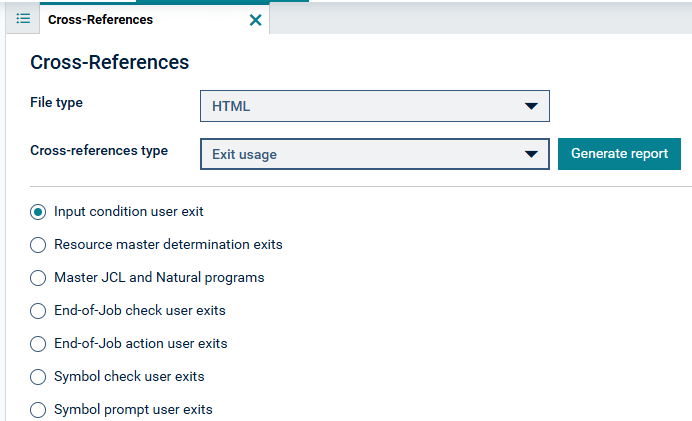Select Input condition user exit radio button

(38, 212)
